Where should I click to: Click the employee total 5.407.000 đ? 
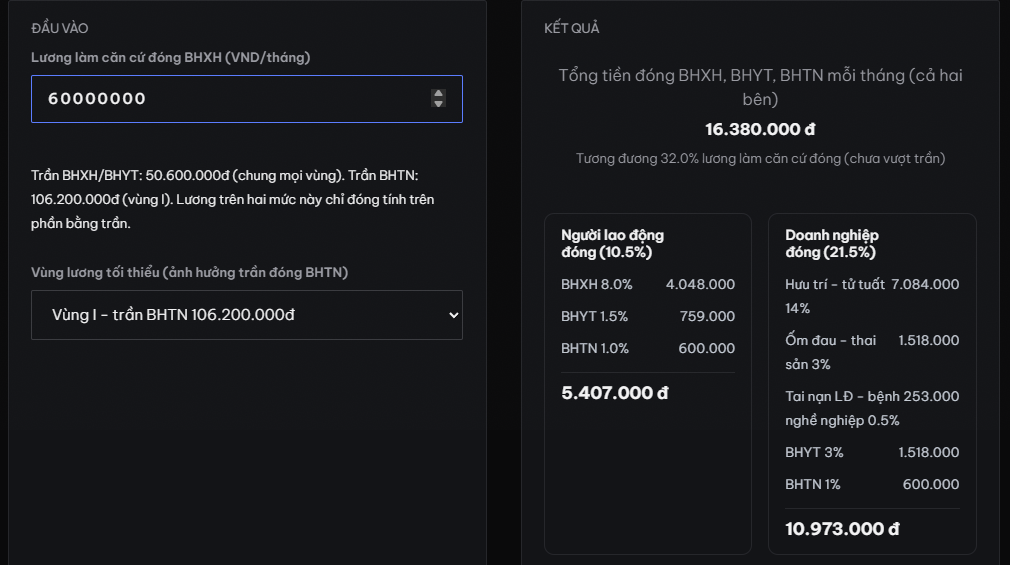(615, 393)
